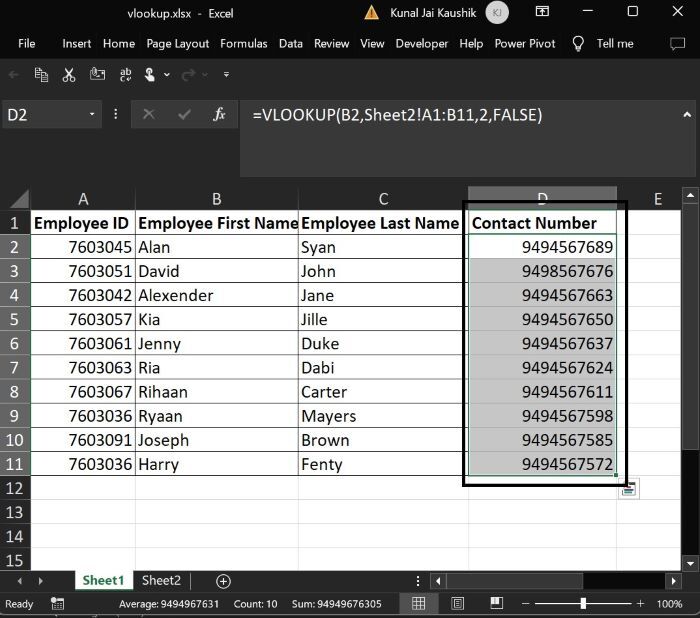
Task: Click the Copy icon in quick access toolbar
Action: (41, 75)
